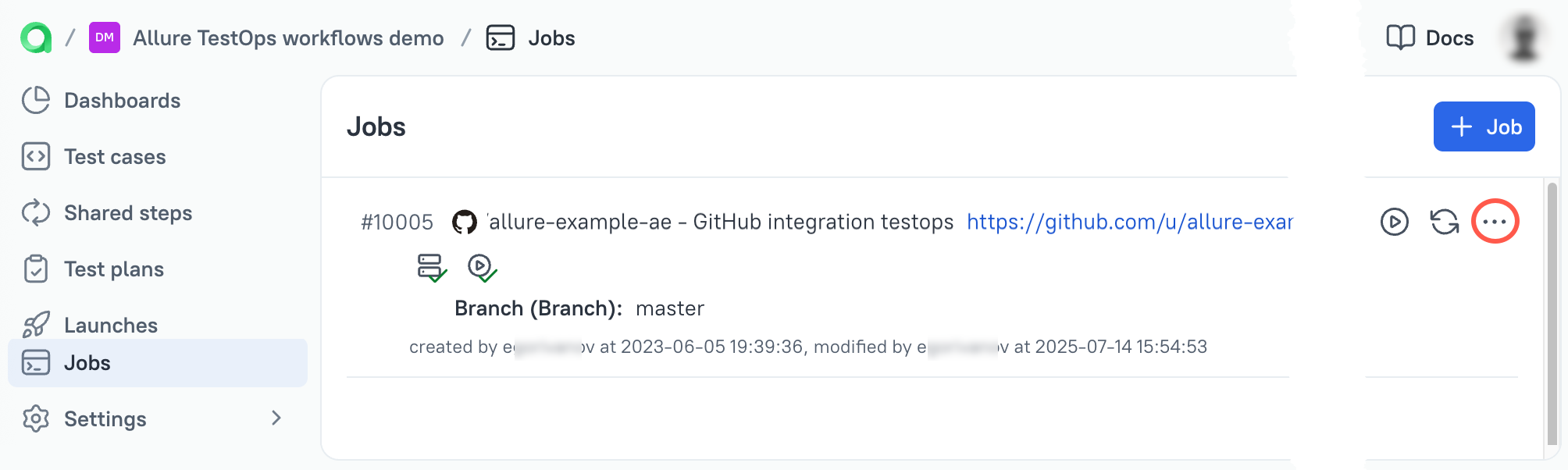Open the three-dots job actions menu
The image size is (1568, 470).
tap(1495, 222)
